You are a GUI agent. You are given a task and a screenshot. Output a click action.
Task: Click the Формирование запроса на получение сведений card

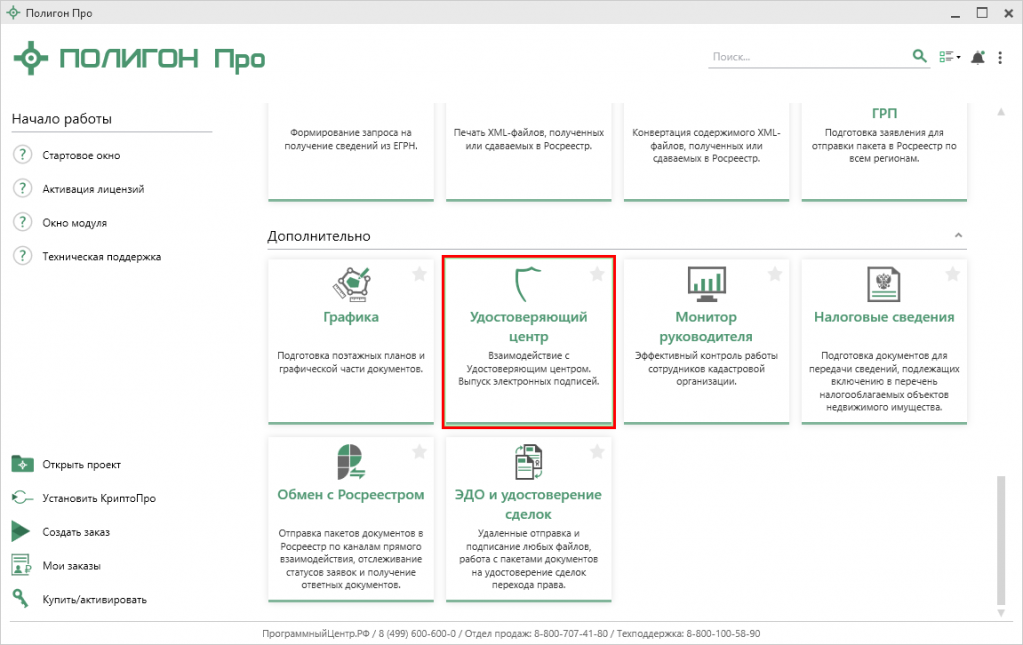point(351,151)
